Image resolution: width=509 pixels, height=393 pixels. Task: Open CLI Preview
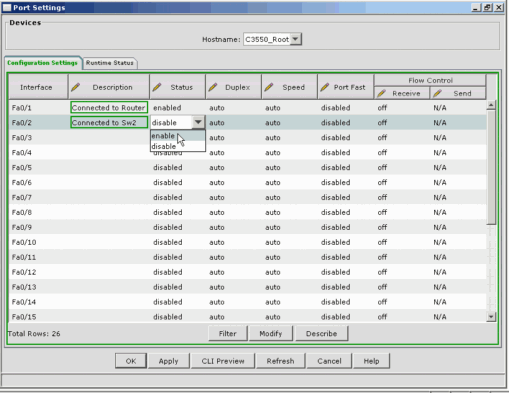pyautogui.click(x=223, y=361)
